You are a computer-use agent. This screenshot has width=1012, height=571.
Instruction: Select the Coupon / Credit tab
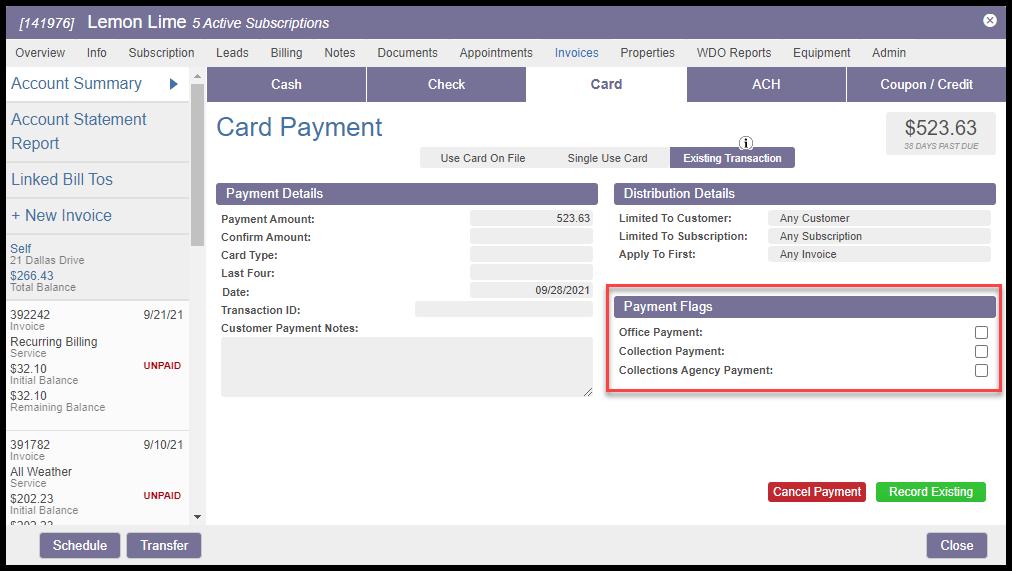[x=926, y=84]
